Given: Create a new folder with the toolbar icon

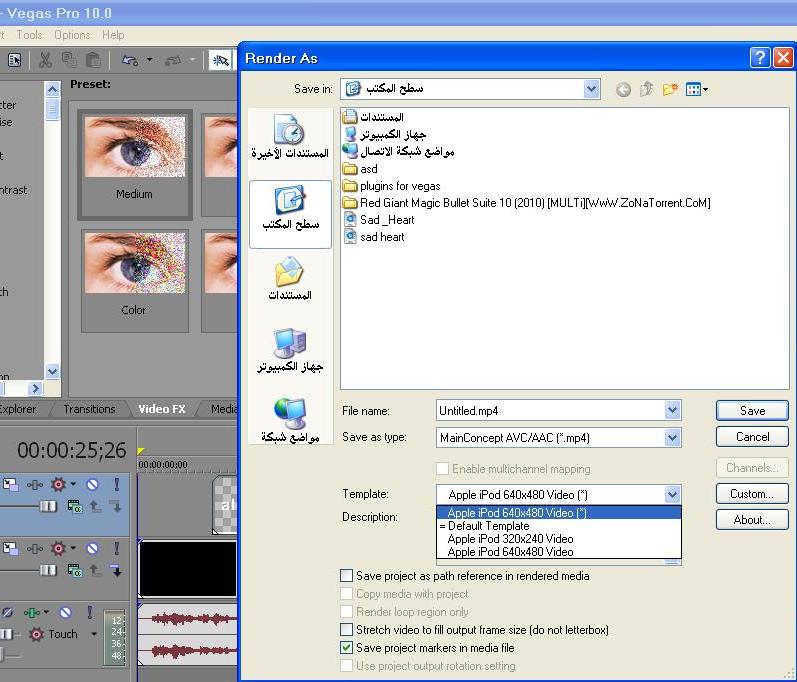Looking at the screenshot, I should (x=670, y=89).
